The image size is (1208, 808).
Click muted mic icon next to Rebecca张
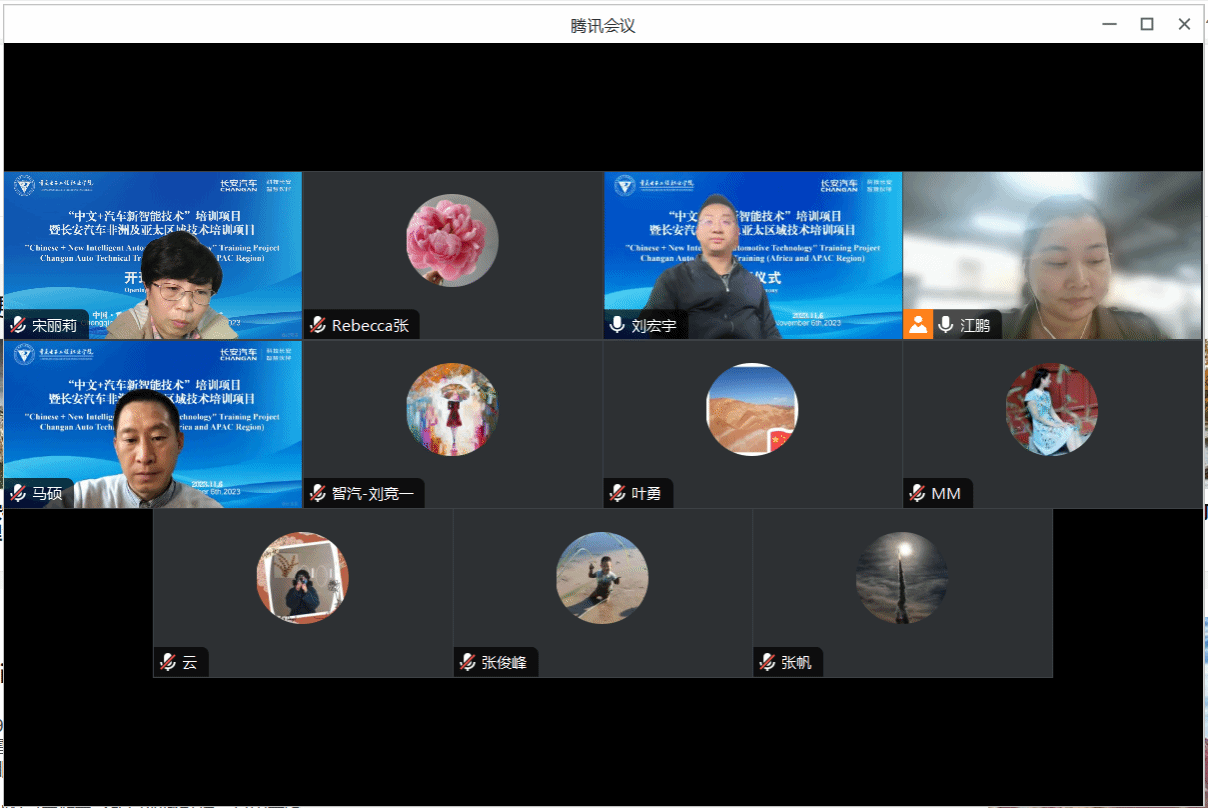tap(318, 325)
